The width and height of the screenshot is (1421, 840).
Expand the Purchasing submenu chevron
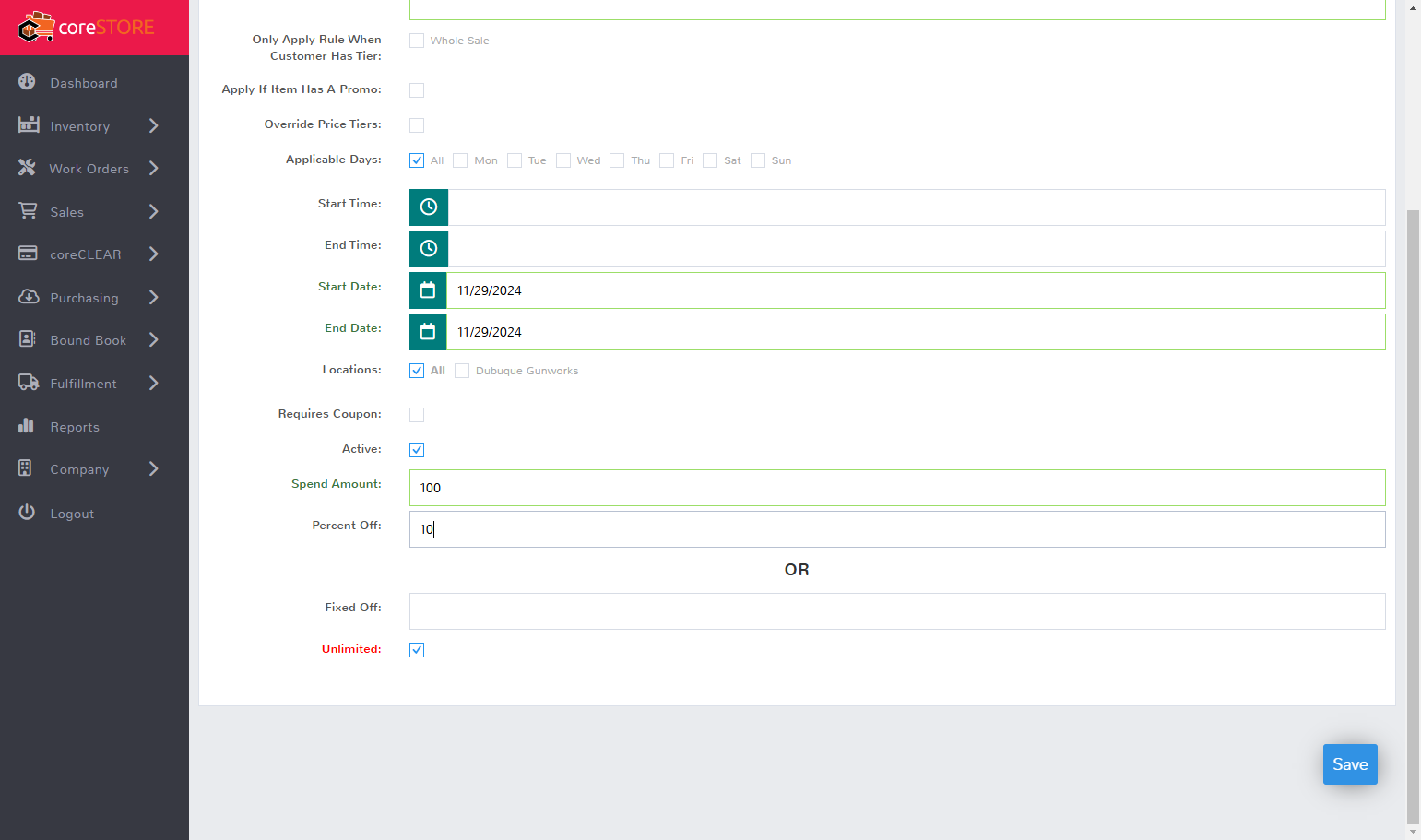154,297
